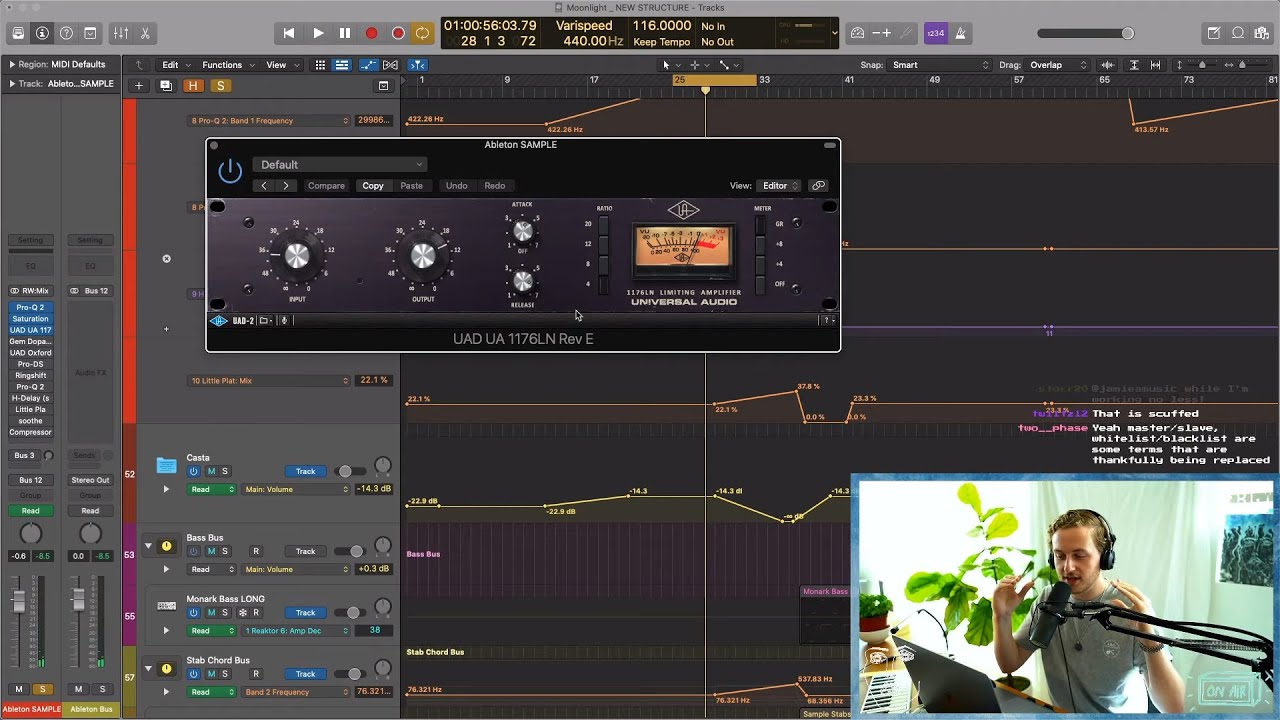Adjust the Stab Chord Bus volume slider
Viewport: 1280px width, 720px height.
click(349, 674)
